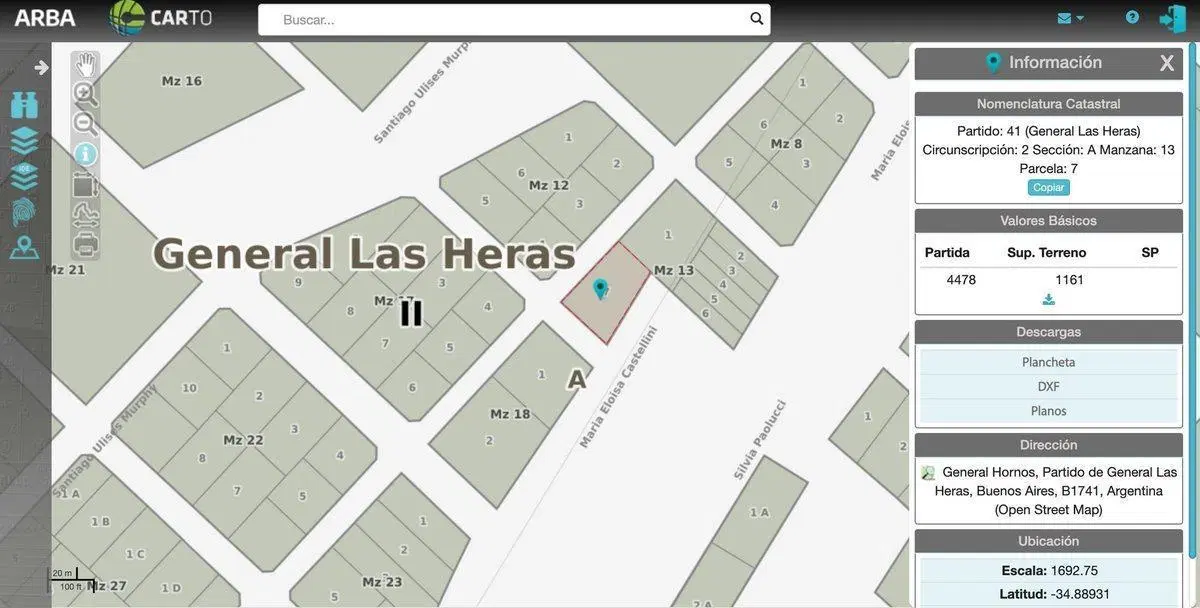
Task: Click the logout door icon
Action: point(1172,18)
